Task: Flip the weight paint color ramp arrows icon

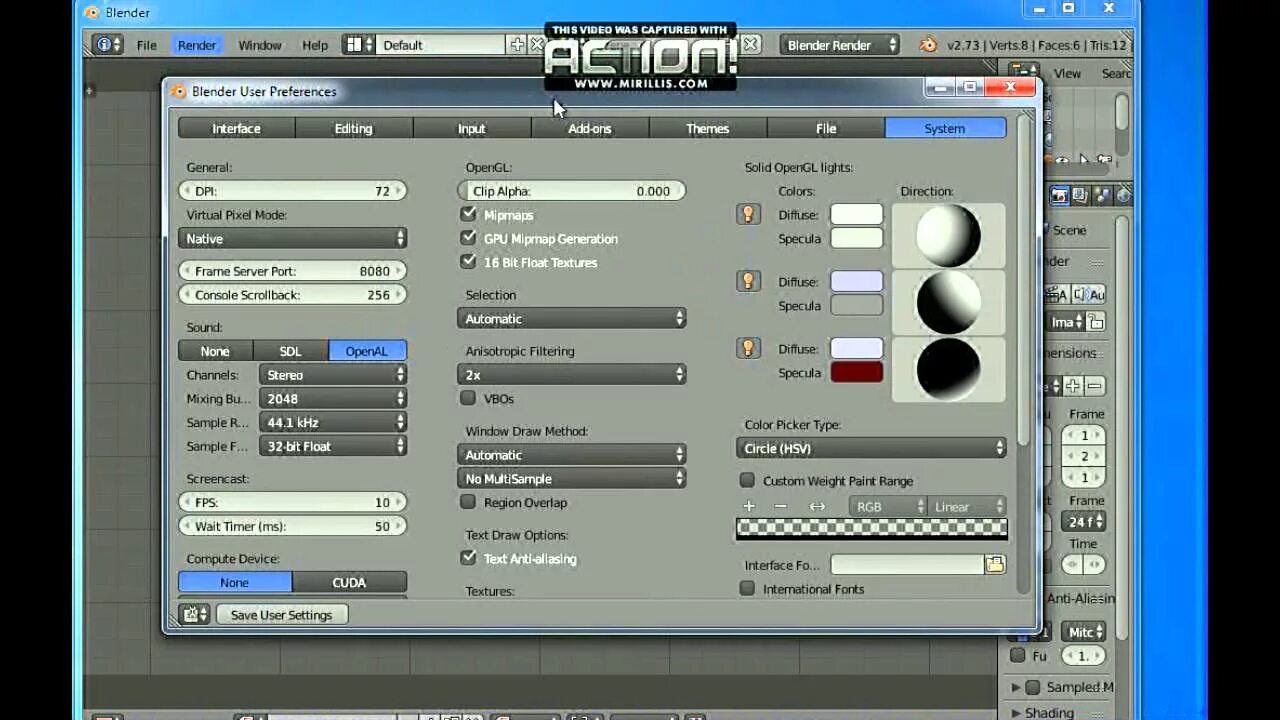Action: pyautogui.click(x=817, y=506)
